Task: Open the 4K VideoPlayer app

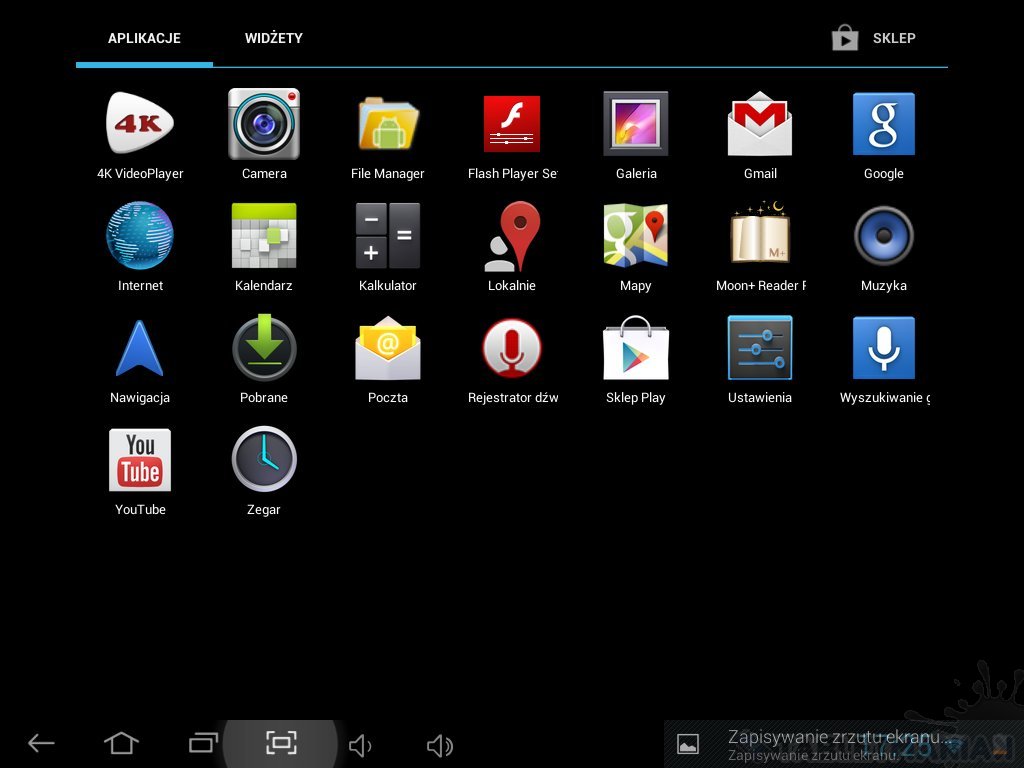Action: coord(140,124)
